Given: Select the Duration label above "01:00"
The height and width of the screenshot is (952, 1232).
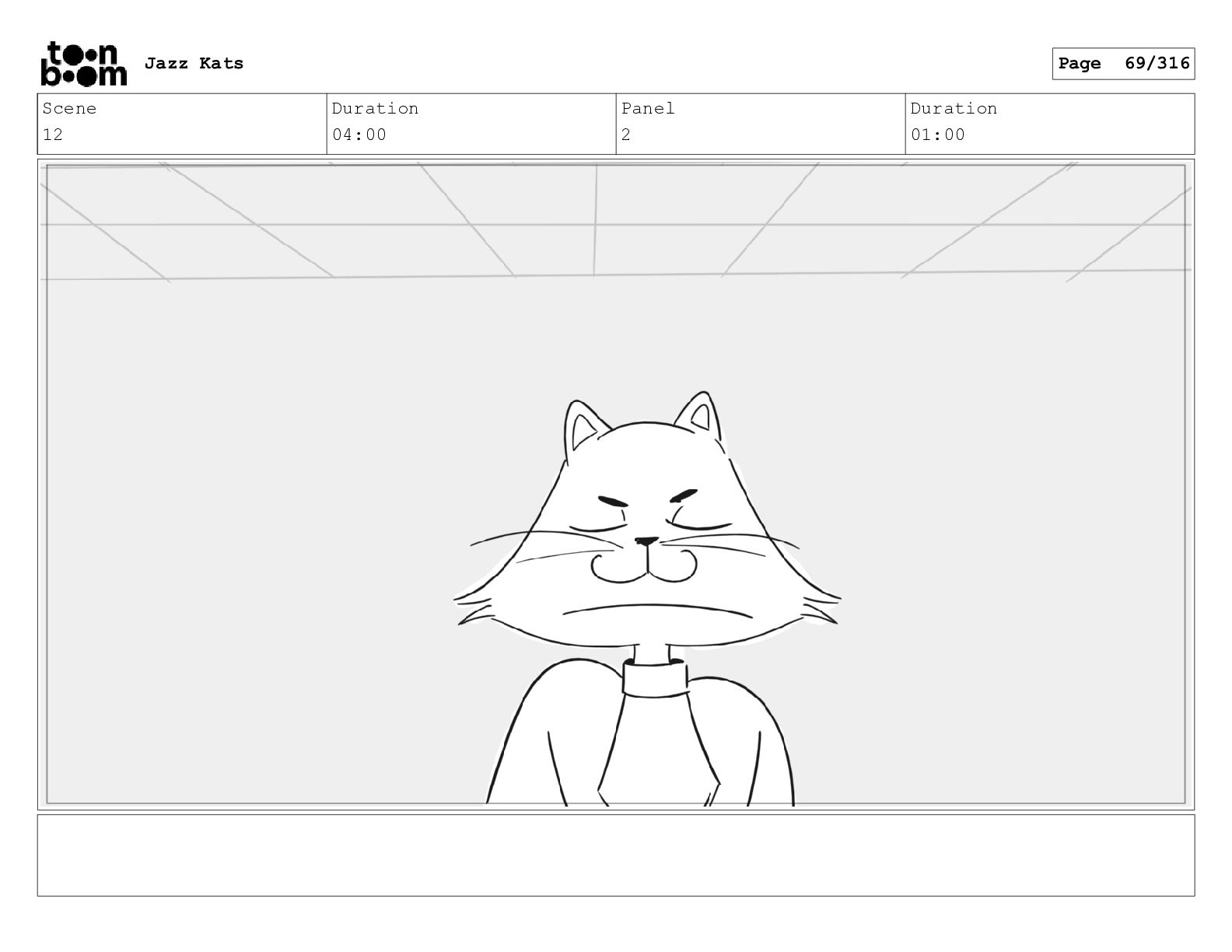Looking at the screenshot, I should tap(954, 109).
